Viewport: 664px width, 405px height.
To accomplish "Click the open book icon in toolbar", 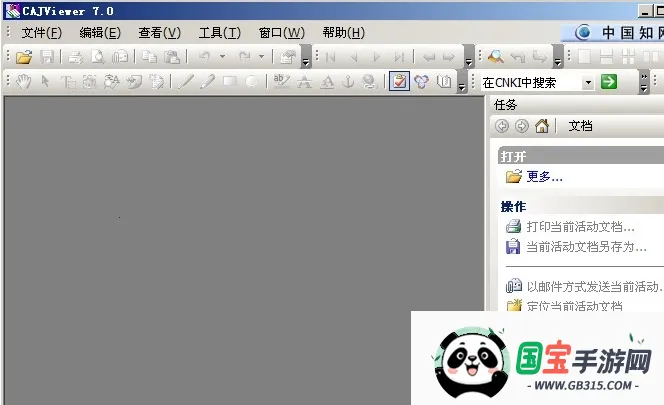I will [x=444, y=81].
